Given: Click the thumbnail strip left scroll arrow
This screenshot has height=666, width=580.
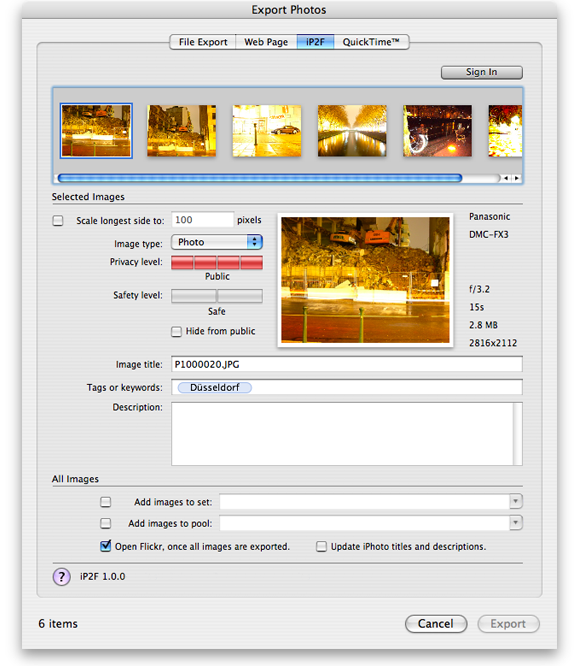Looking at the screenshot, I should click(x=506, y=178).
